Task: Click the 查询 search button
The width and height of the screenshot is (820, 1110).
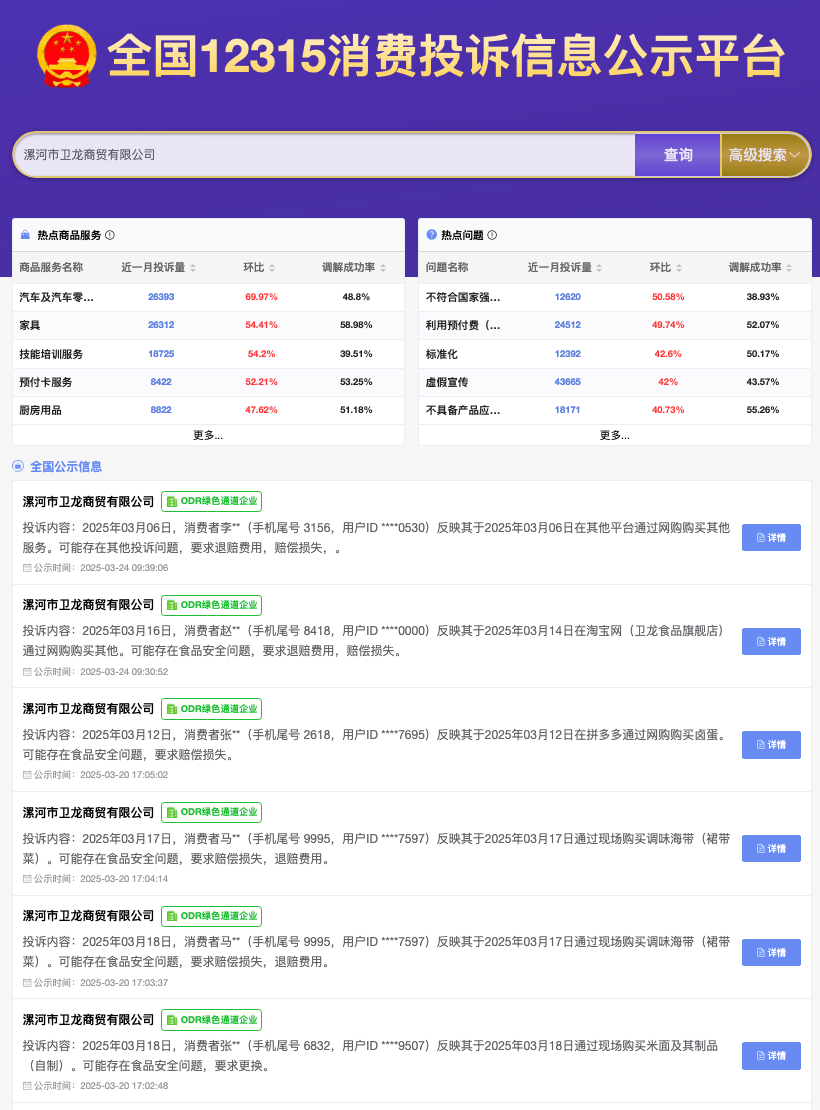Action: click(677, 155)
